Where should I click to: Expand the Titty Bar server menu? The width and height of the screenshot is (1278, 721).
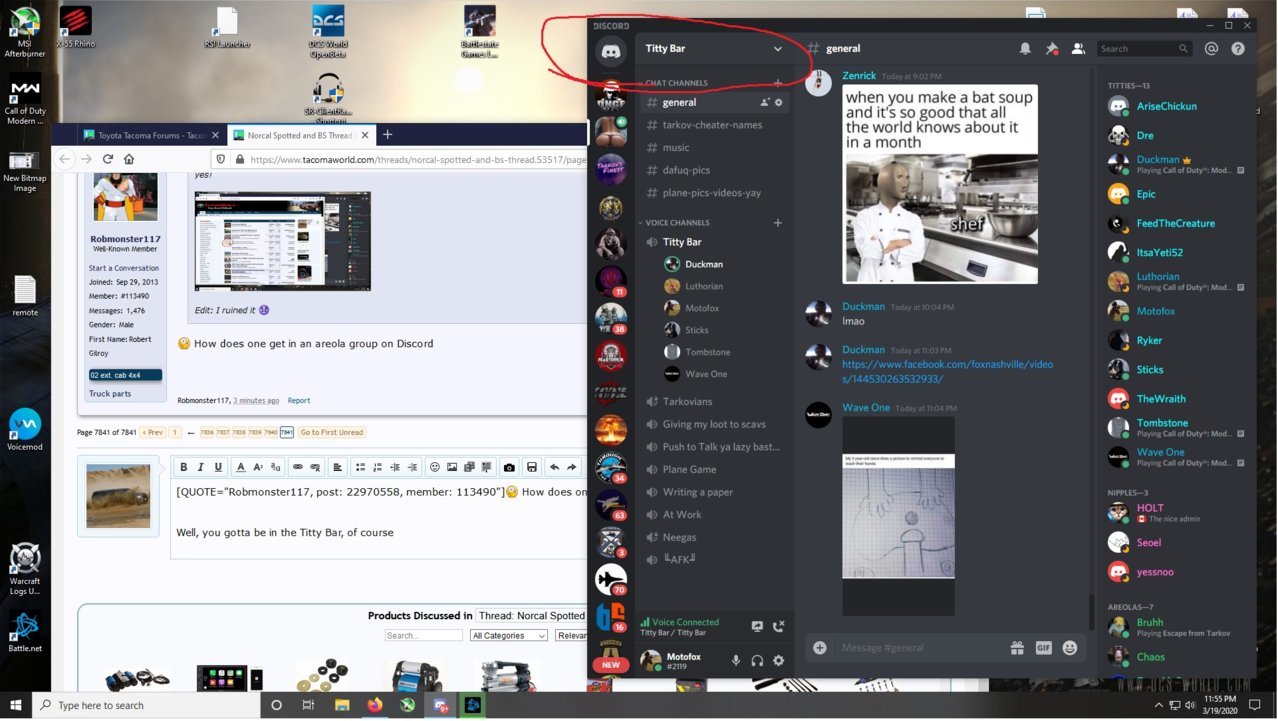pyautogui.click(x=778, y=48)
